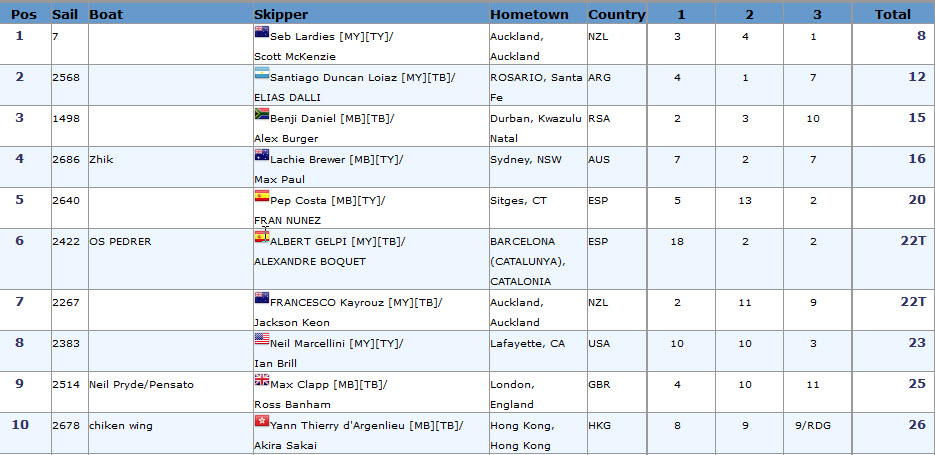
Task: Sort by the Skipper column header
Action: click(281, 14)
